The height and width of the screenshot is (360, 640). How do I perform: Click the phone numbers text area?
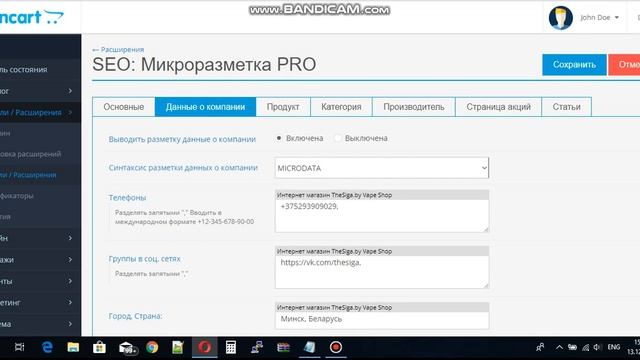[x=382, y=216]
